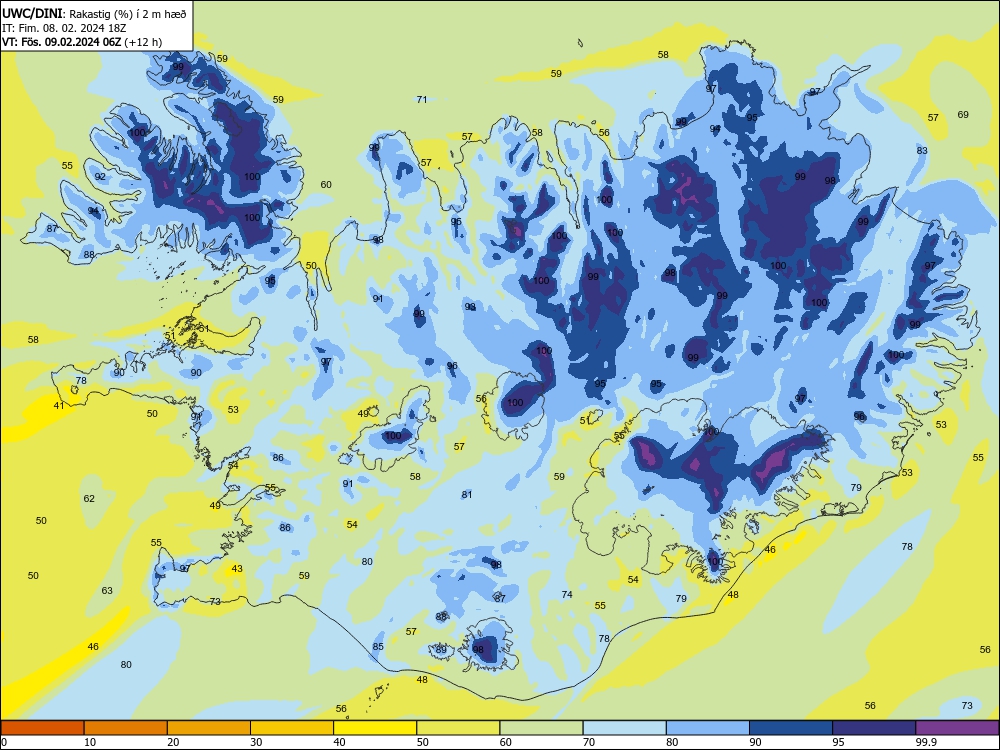The image size is (1000, 750).
Task: Pick the light blue 70–80 legend swatch
Action: click(x=624, y=728)
